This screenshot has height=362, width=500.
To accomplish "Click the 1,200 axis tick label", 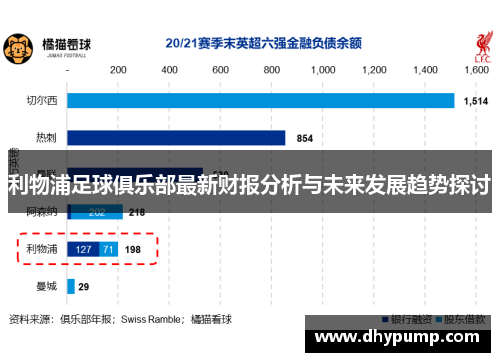I will point(374,70).
